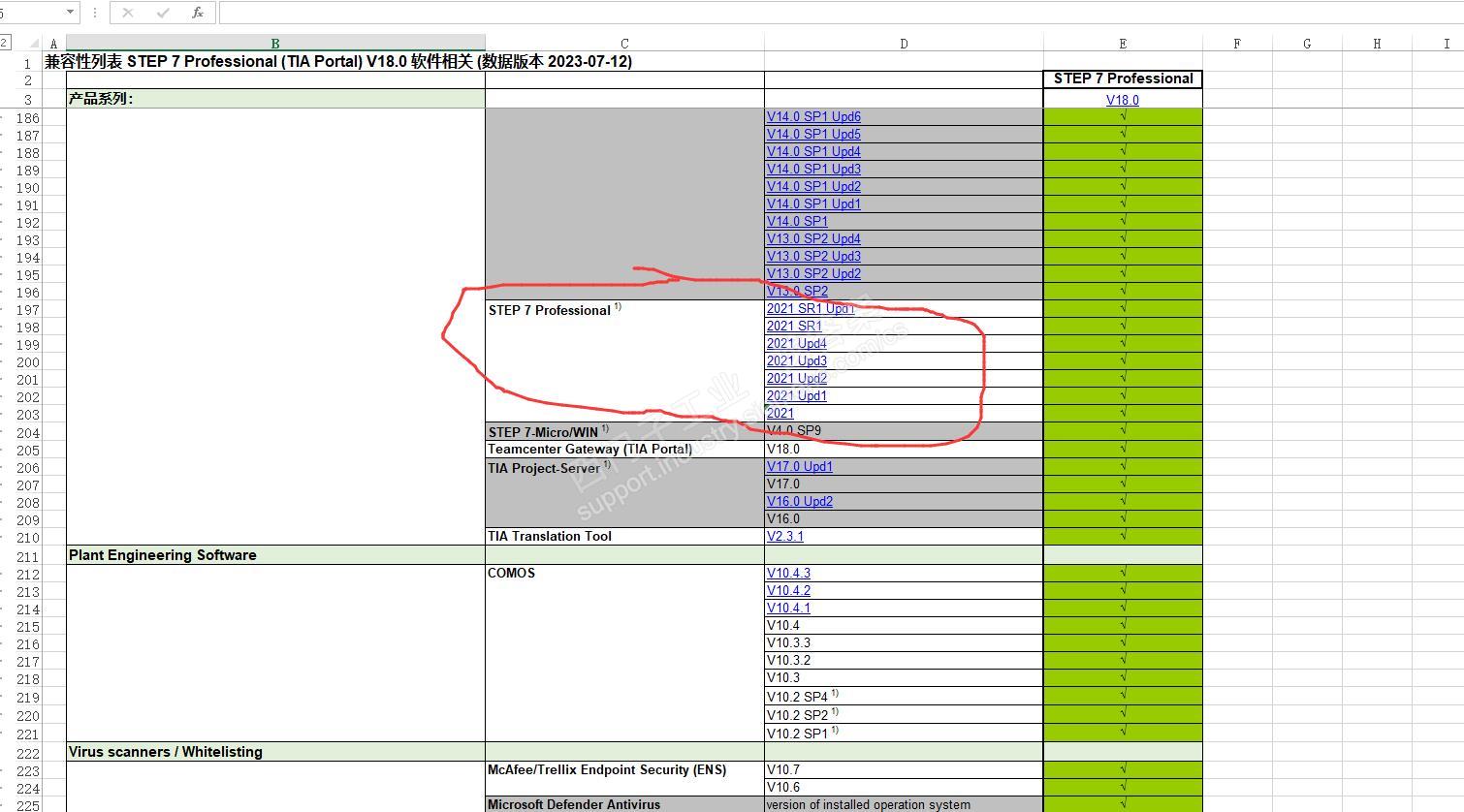The width and height of the screenshot is (1464, 812).
Task: Open the V16.0 Upd2 link
Action: point(800,501)
